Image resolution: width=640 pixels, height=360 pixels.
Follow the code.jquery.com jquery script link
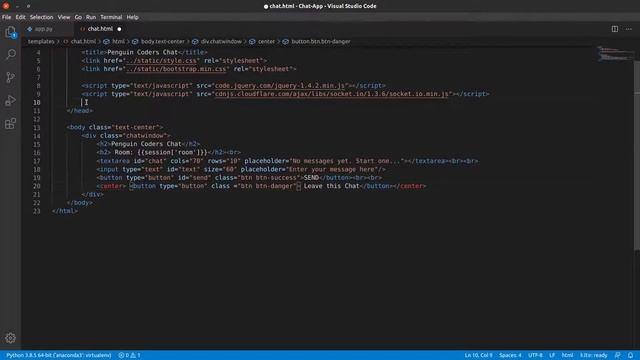(280, 86)
